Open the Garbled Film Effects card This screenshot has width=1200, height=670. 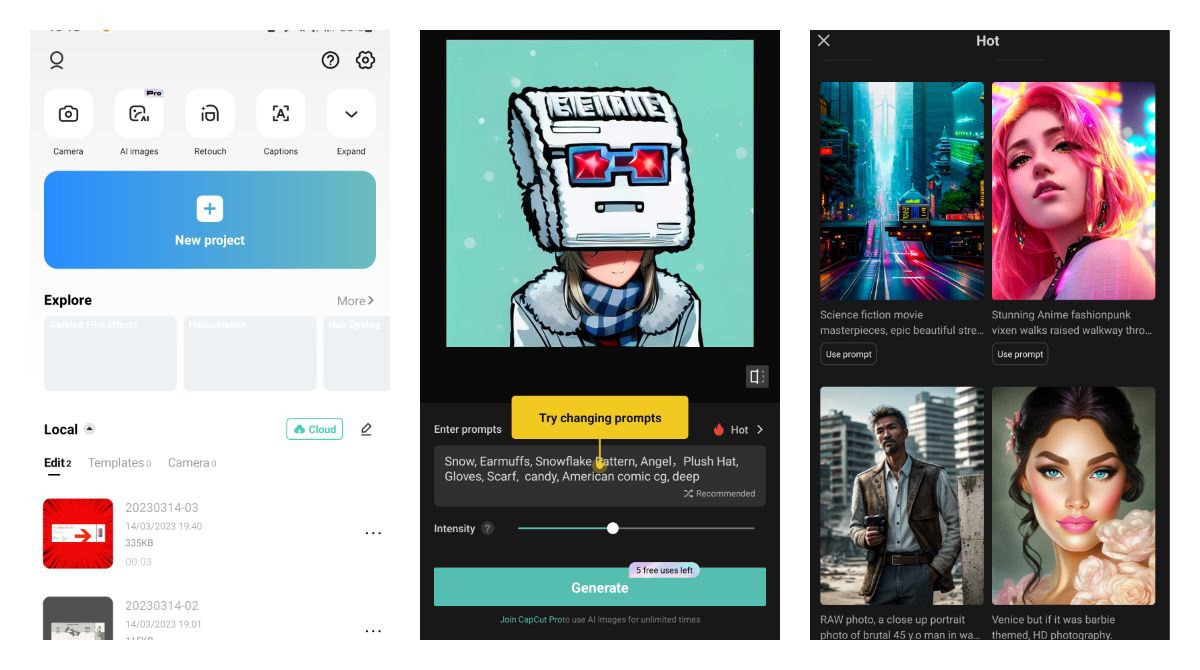[110, 353]
